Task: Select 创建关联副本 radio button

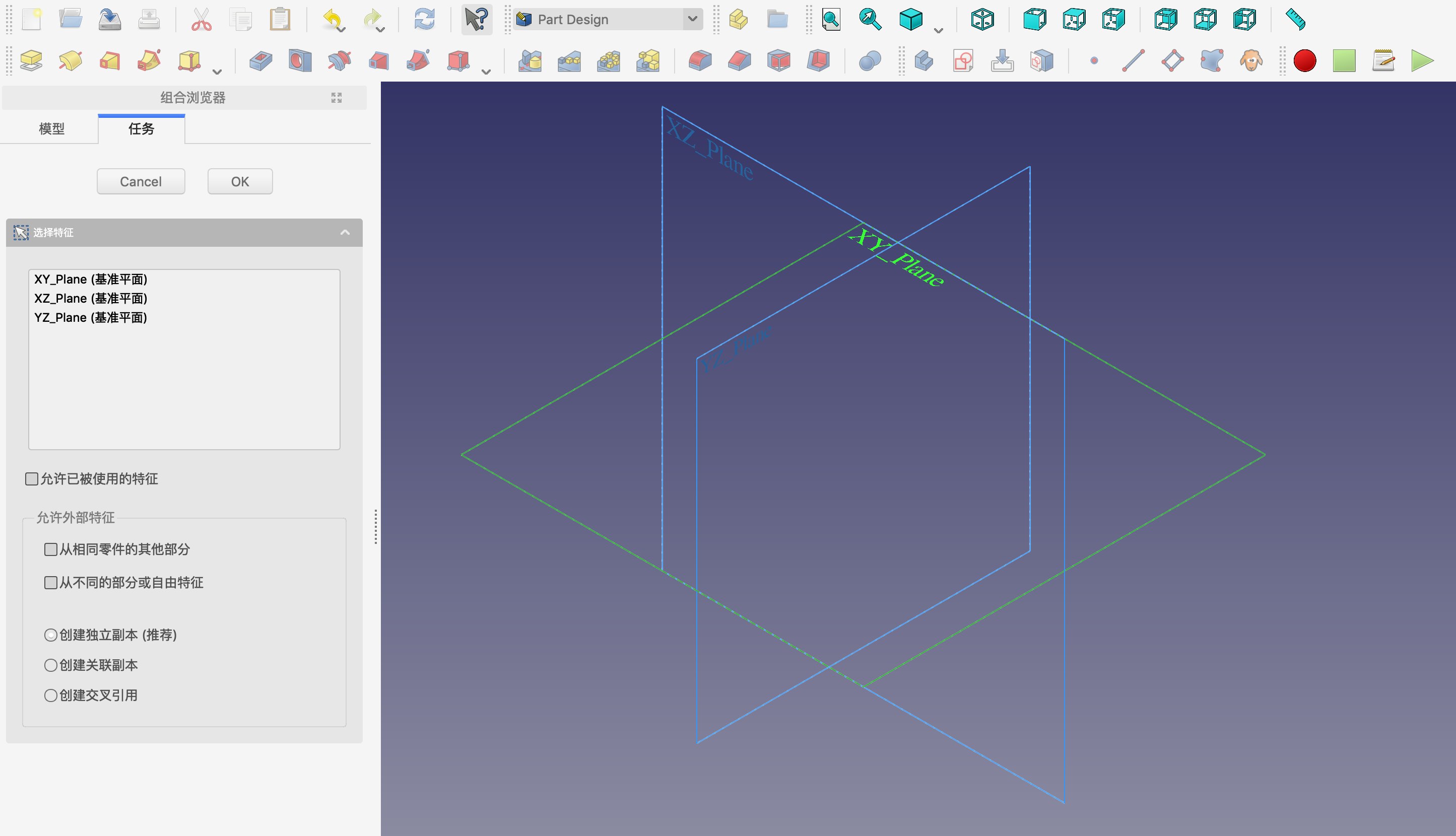Action: pos(51,665)
